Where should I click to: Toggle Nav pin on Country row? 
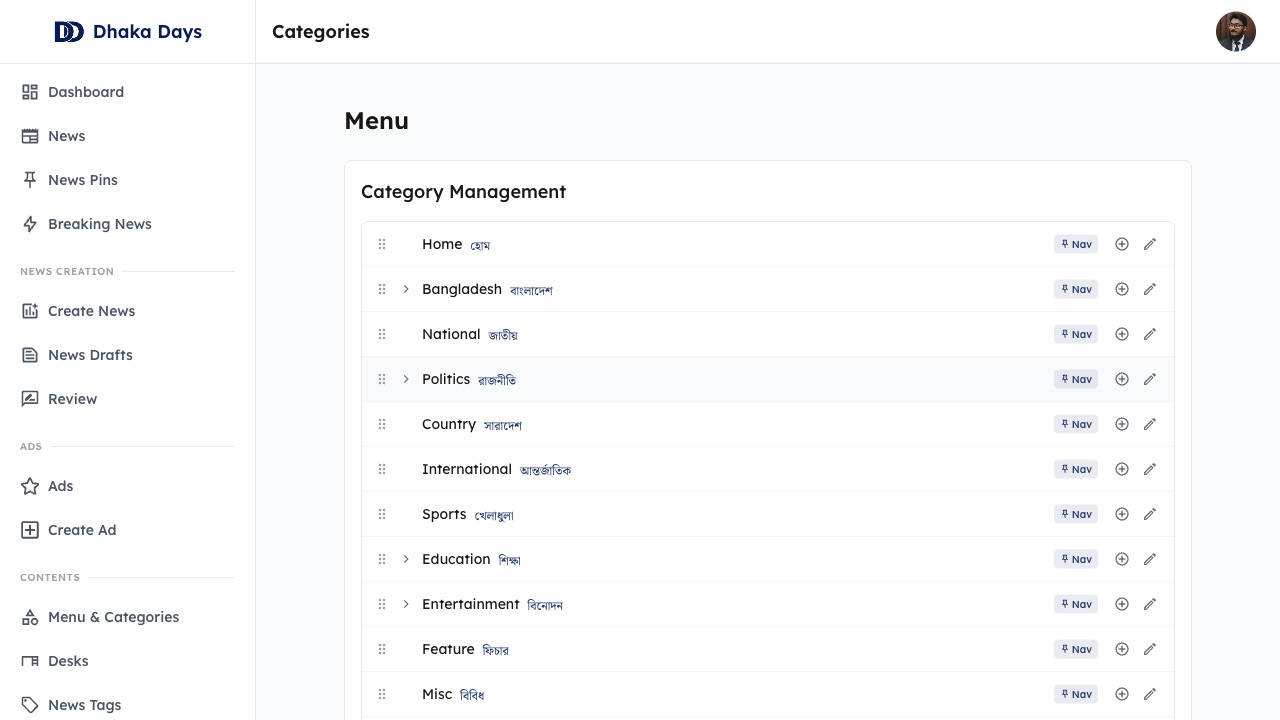point(1076,424)
